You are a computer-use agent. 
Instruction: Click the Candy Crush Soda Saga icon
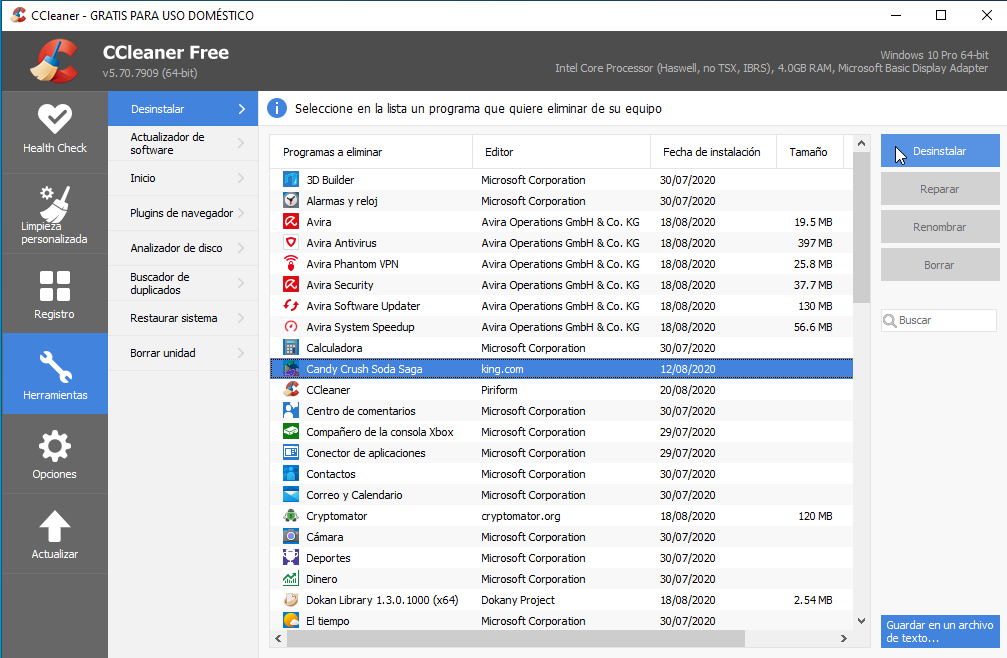(x=291, y=368)
